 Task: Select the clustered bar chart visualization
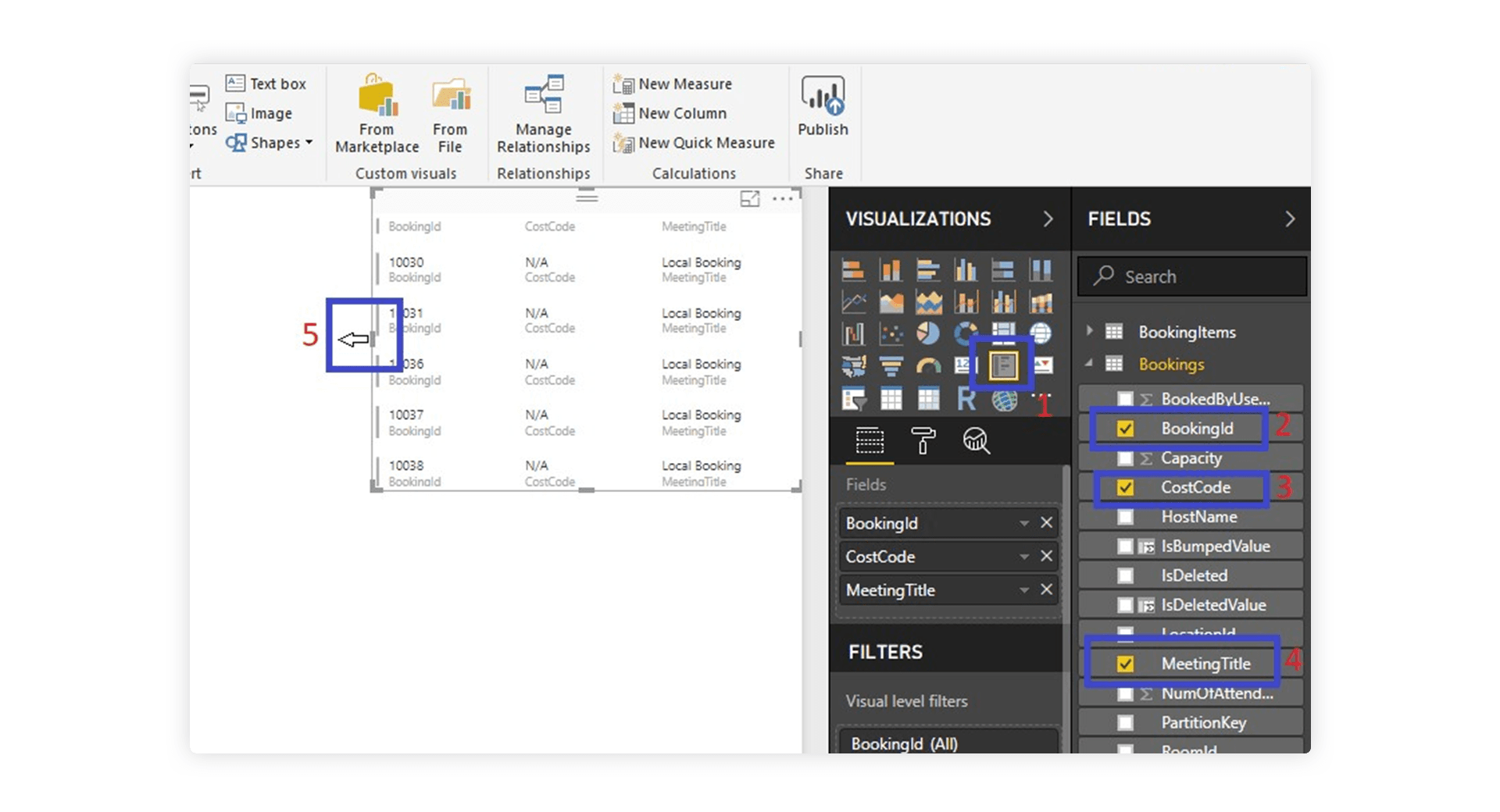[928, 270]
